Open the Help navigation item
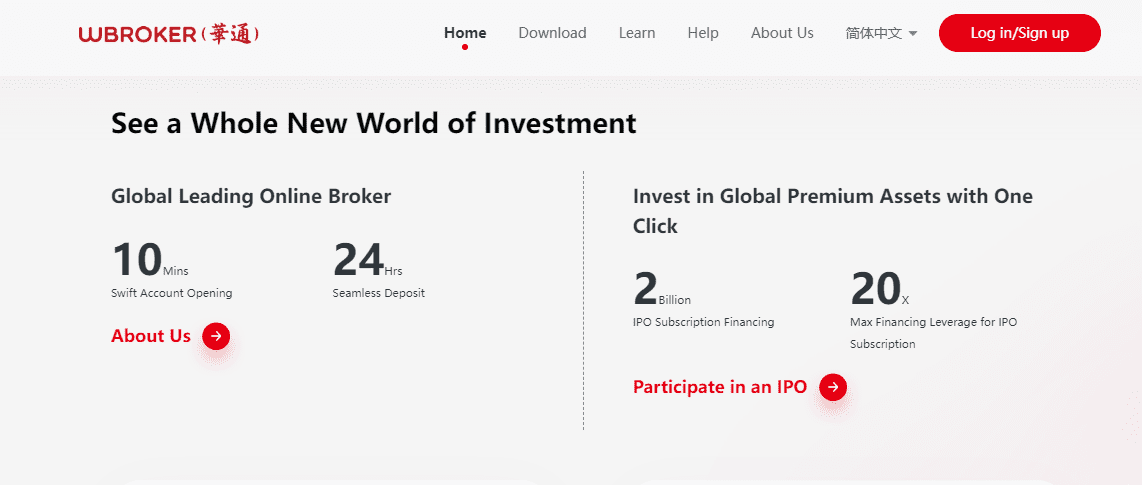 click(703, 33)
